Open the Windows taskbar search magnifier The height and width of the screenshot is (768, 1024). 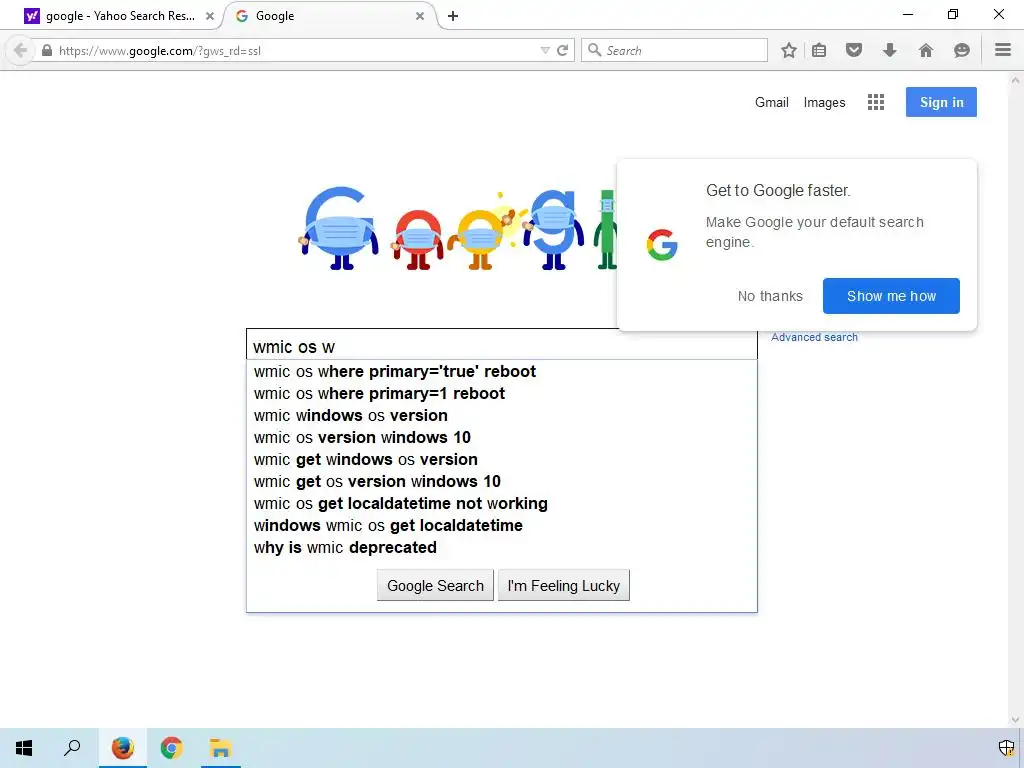(72, 748)
